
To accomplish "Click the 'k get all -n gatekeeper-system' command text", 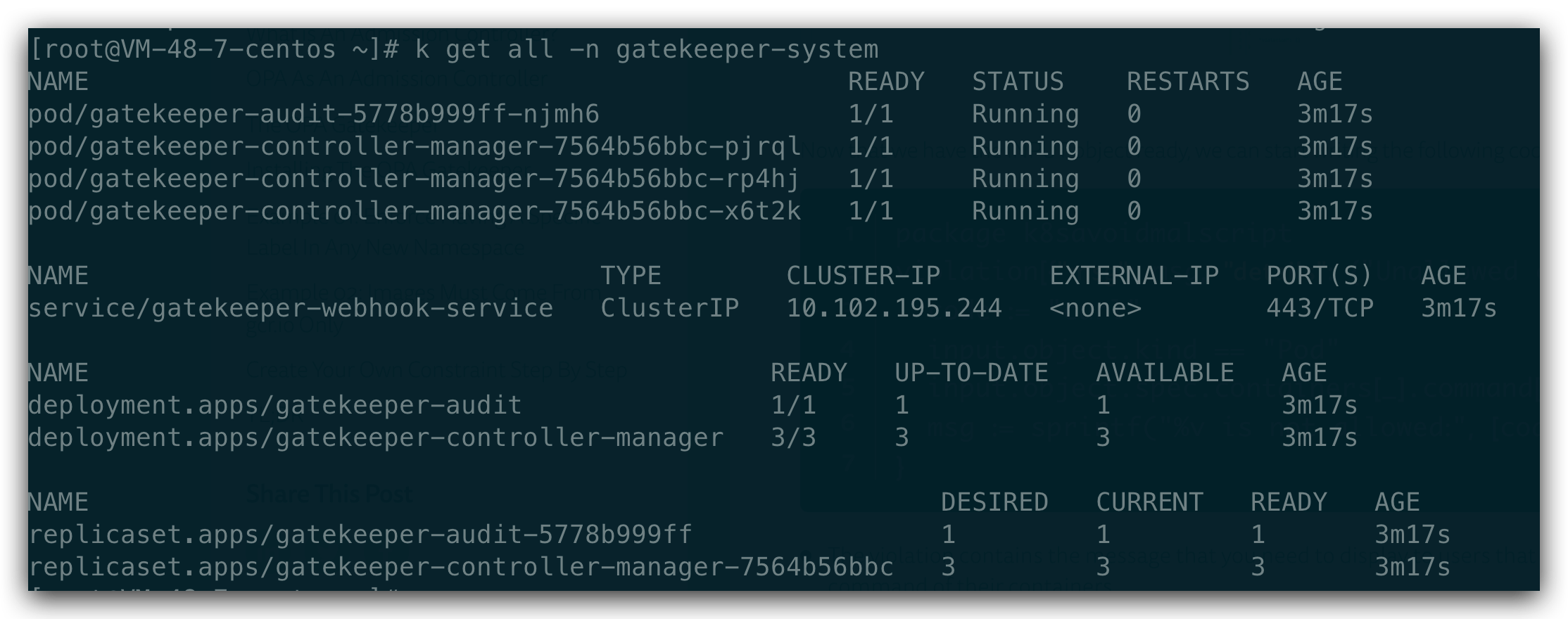I will pos(646,49).
